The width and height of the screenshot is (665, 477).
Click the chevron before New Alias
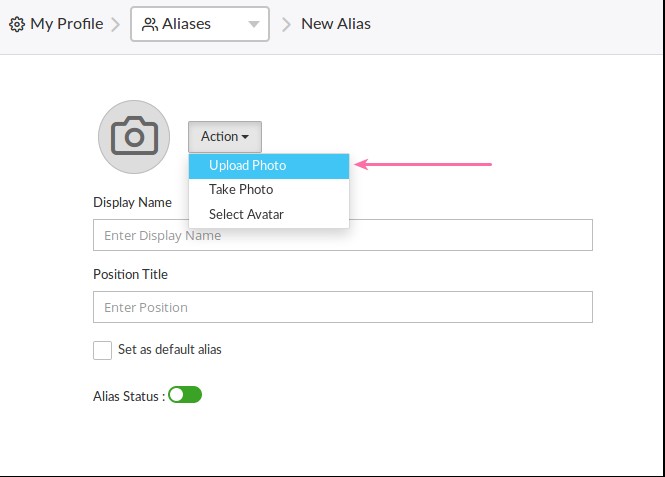285,24
